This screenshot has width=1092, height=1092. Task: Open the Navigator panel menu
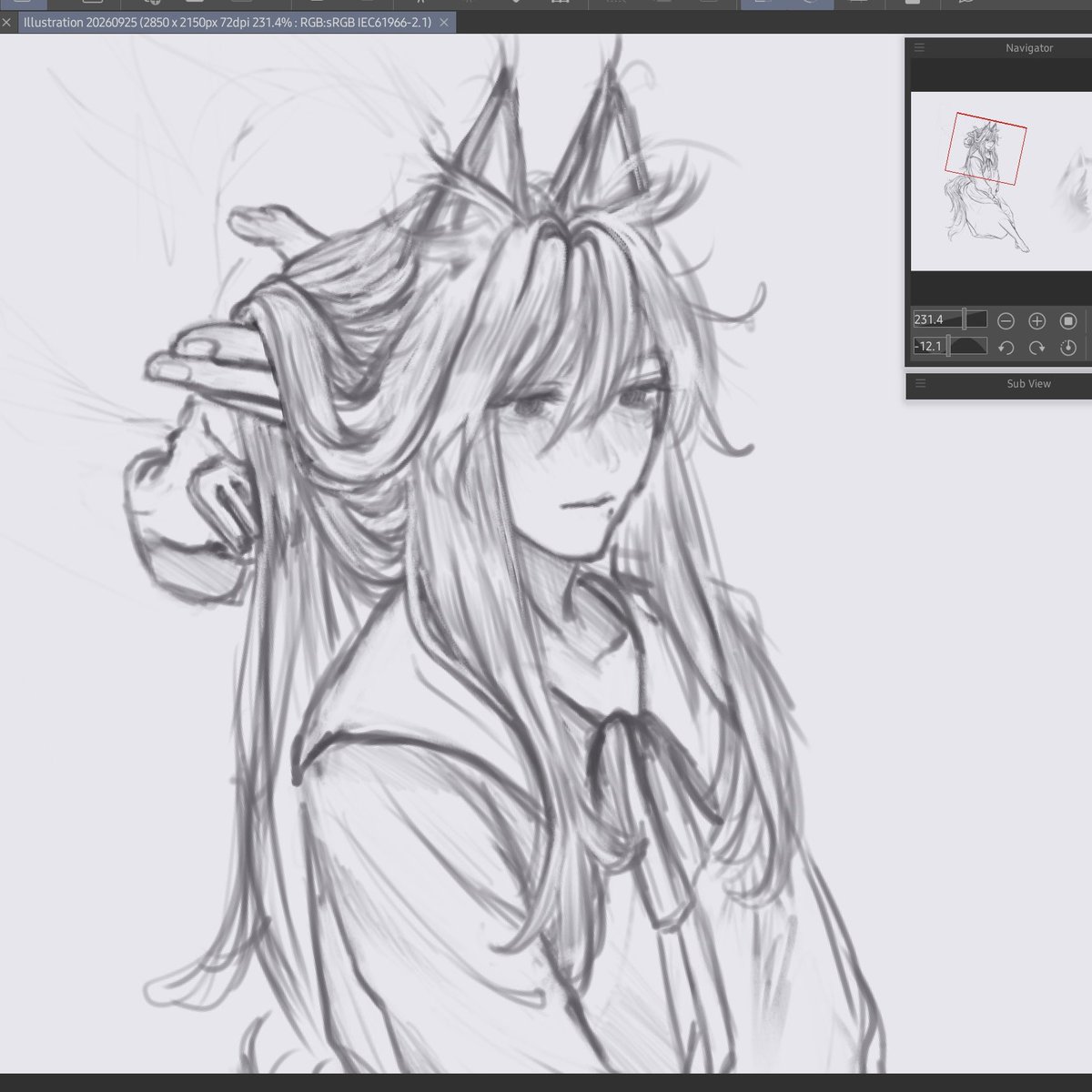click(x=919, y=48)
